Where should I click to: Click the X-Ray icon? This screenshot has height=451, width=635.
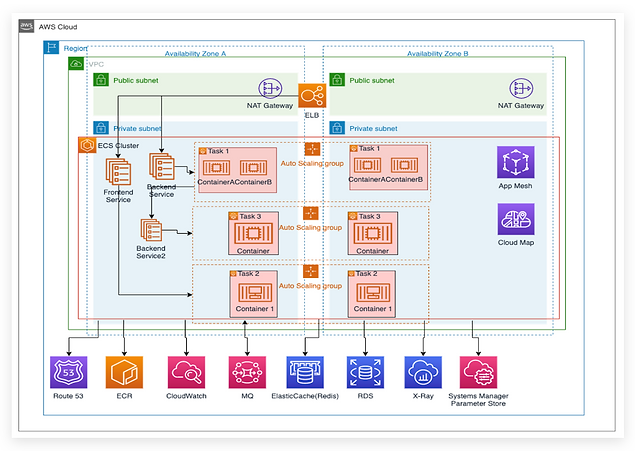pyautogui.click(x=423, y=372)
